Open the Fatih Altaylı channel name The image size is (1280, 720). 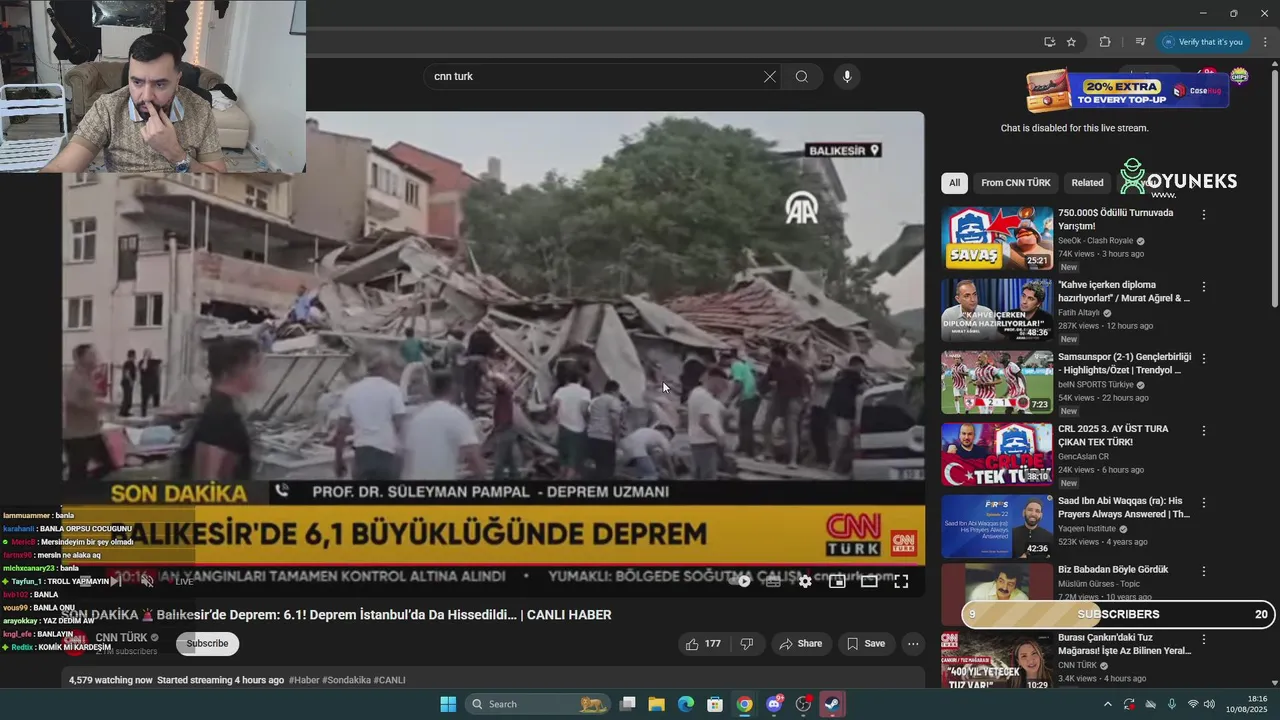(1079, 313)
